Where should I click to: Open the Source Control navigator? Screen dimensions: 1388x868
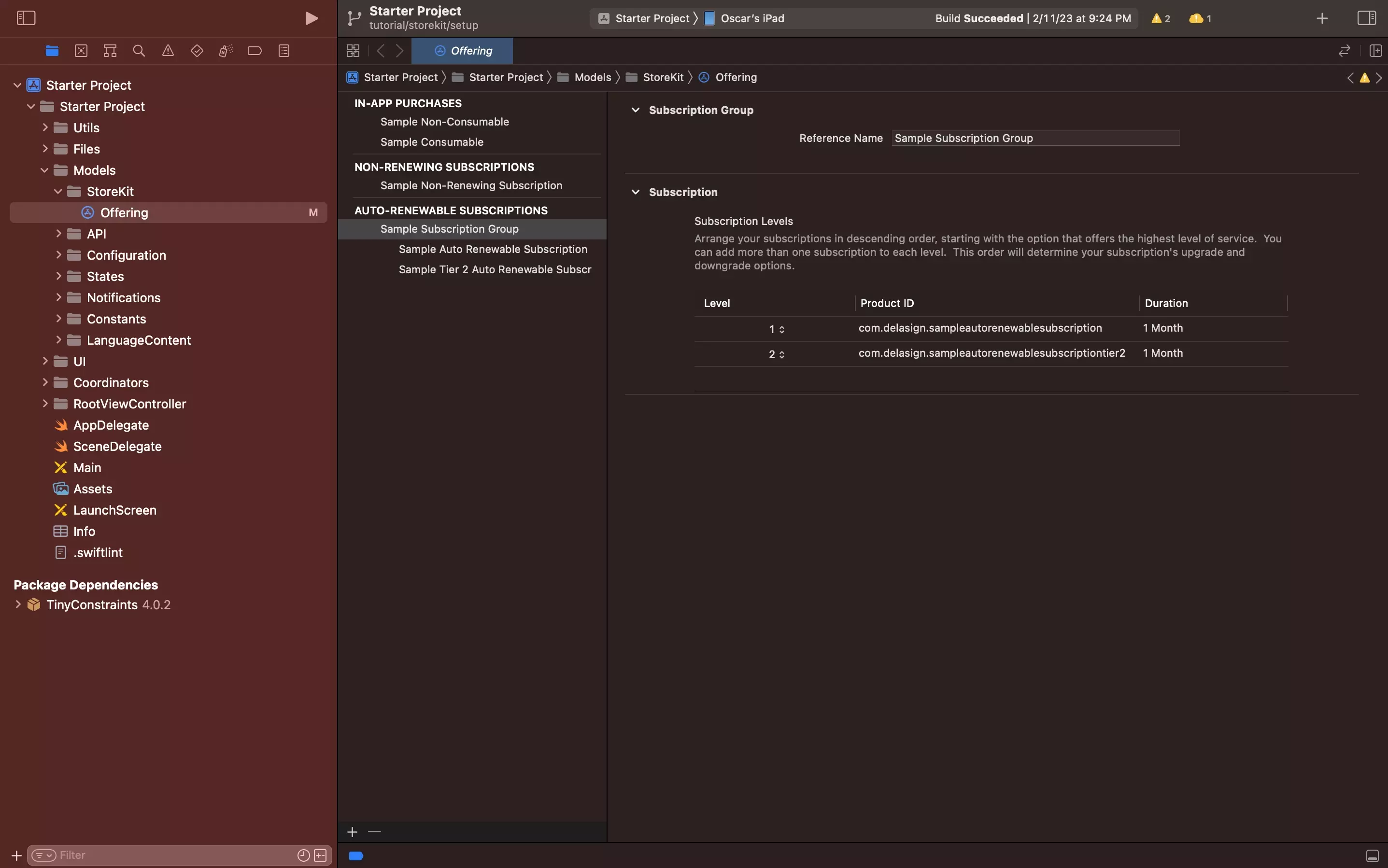(81, 51)
